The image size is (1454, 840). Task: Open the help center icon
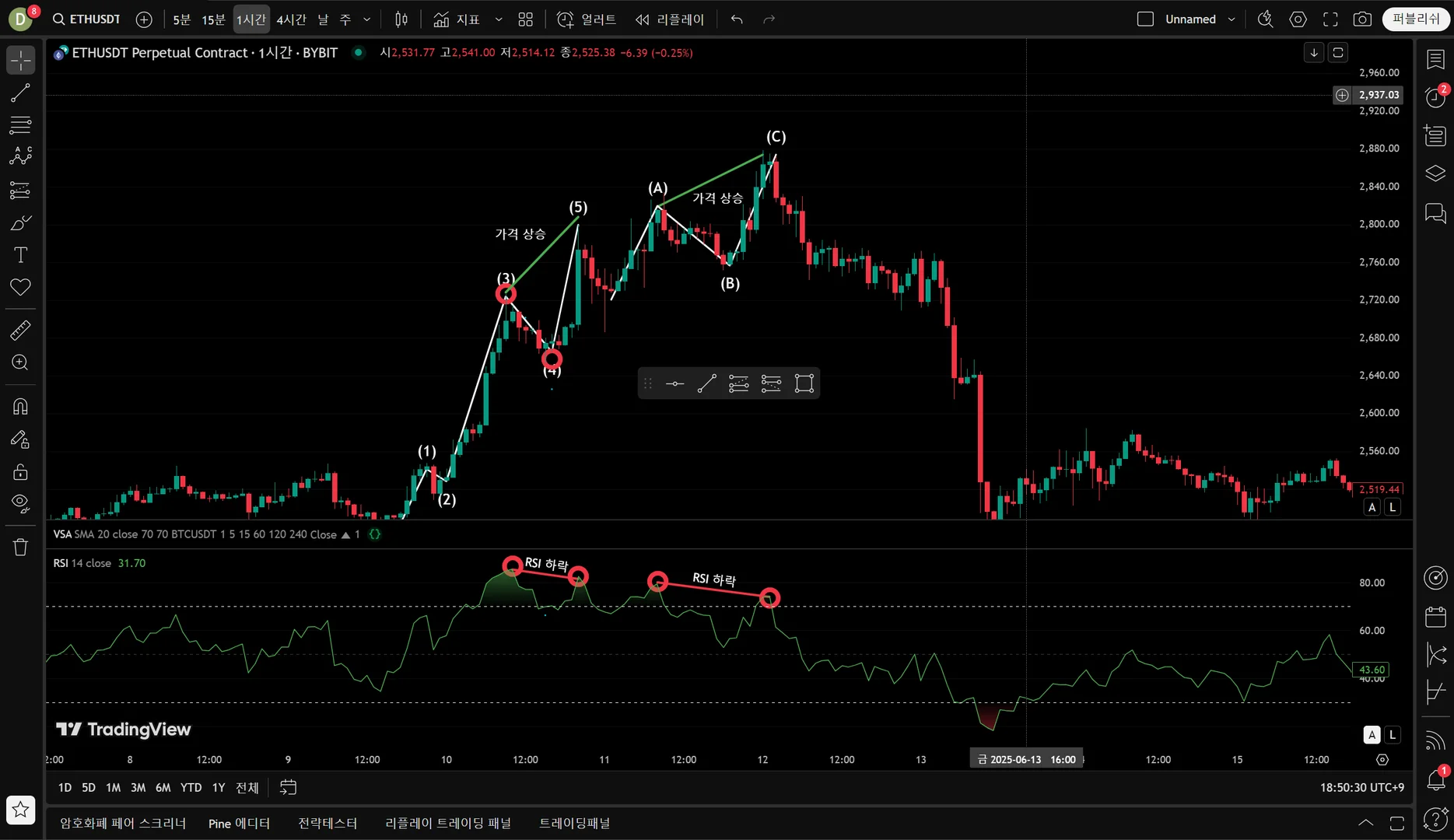click(x=1435, y=819)
